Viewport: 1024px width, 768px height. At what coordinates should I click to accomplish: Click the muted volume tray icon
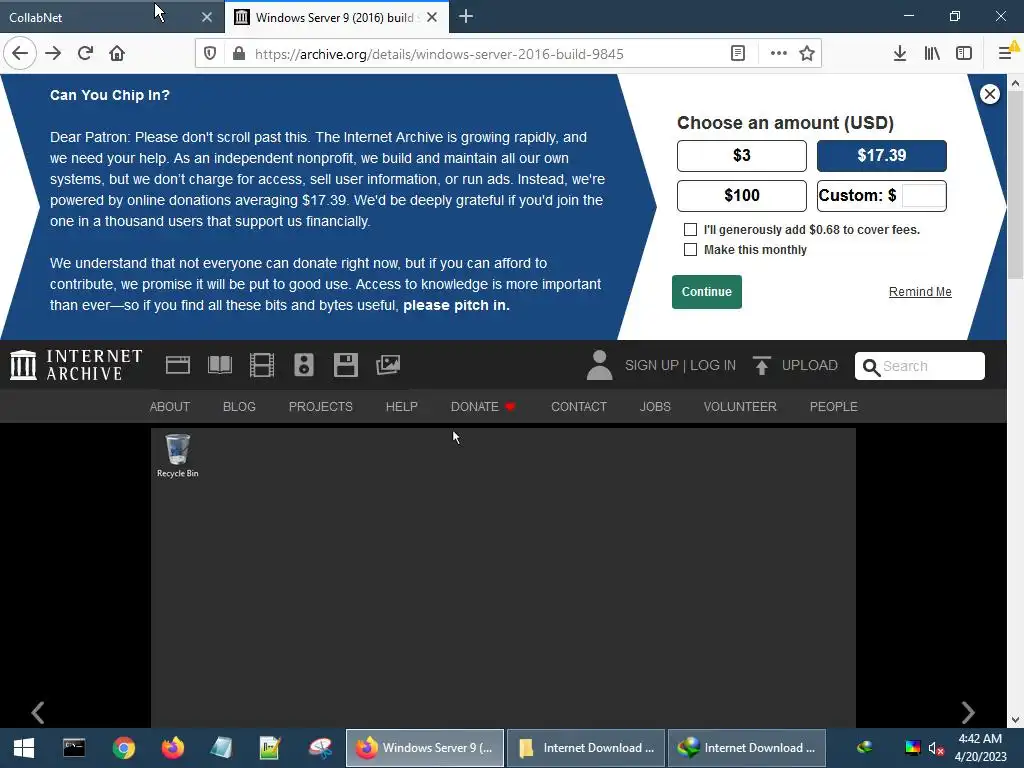pos(936,748)
